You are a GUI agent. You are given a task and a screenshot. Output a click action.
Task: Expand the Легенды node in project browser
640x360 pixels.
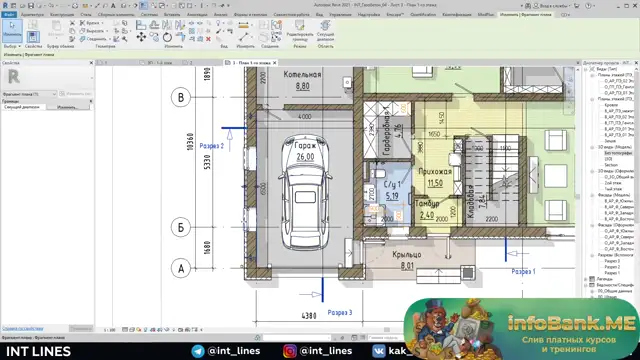pos(586,279)
